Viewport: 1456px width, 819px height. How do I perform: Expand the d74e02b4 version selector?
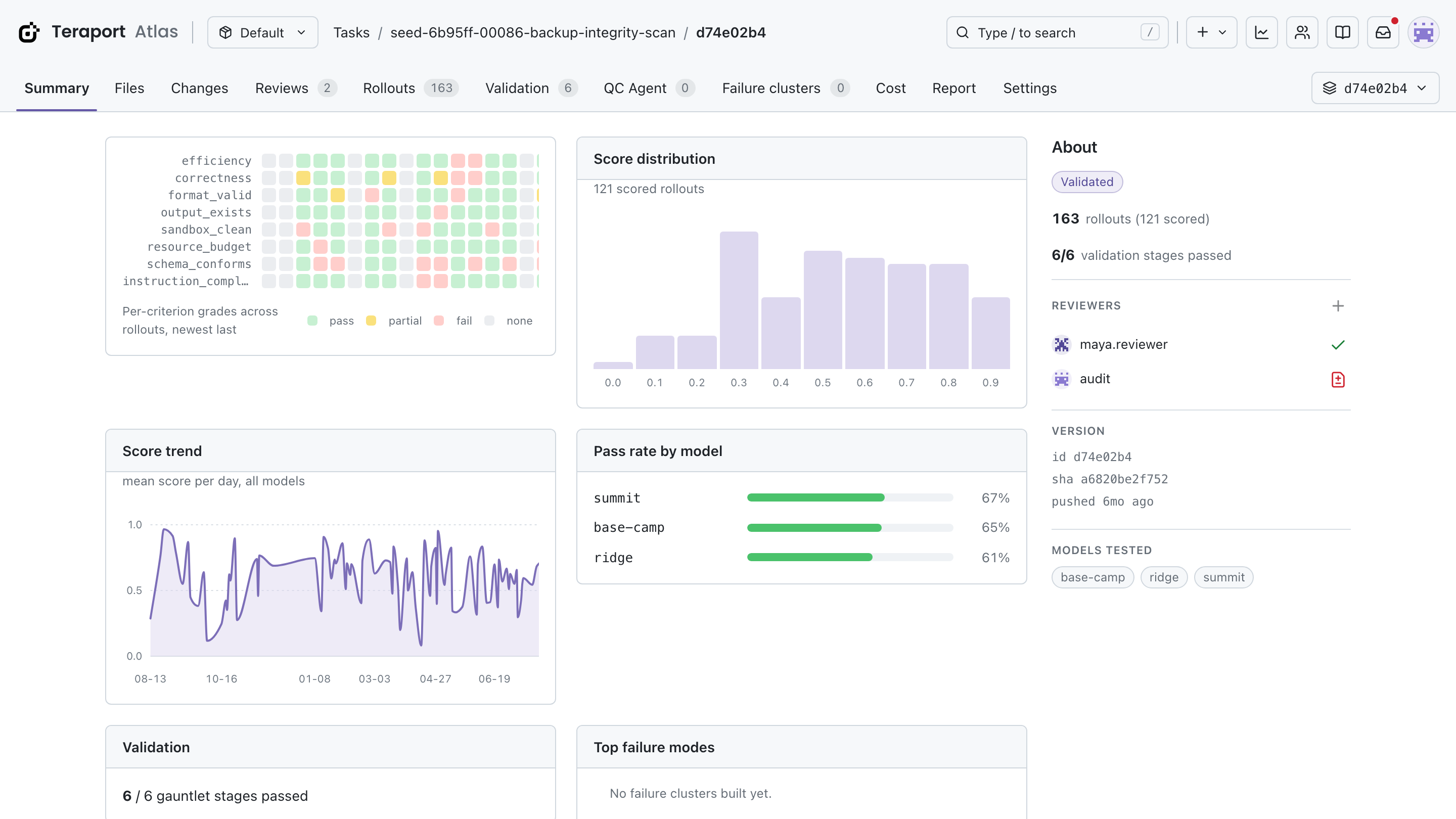[x=1375, y=88]
